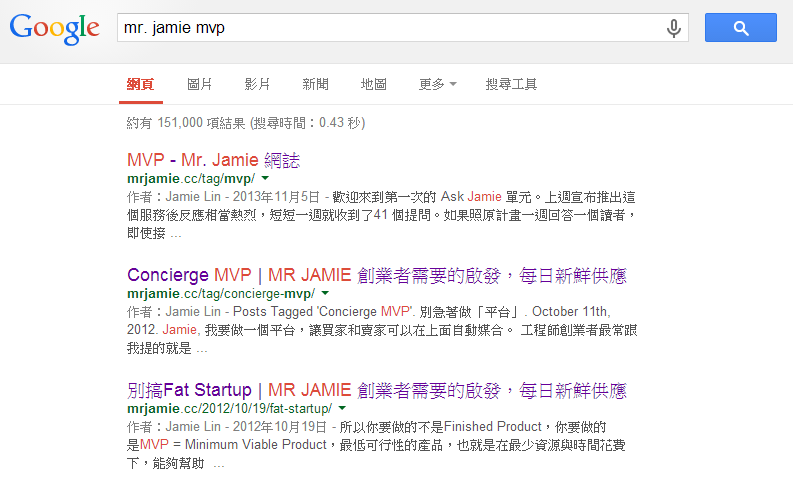The width and height of the screenshot is (793, 485).
Task: Expand arrow next to mrjamie.cc/tag/concierge-mvp/ URL
Action: pos(325,293)
